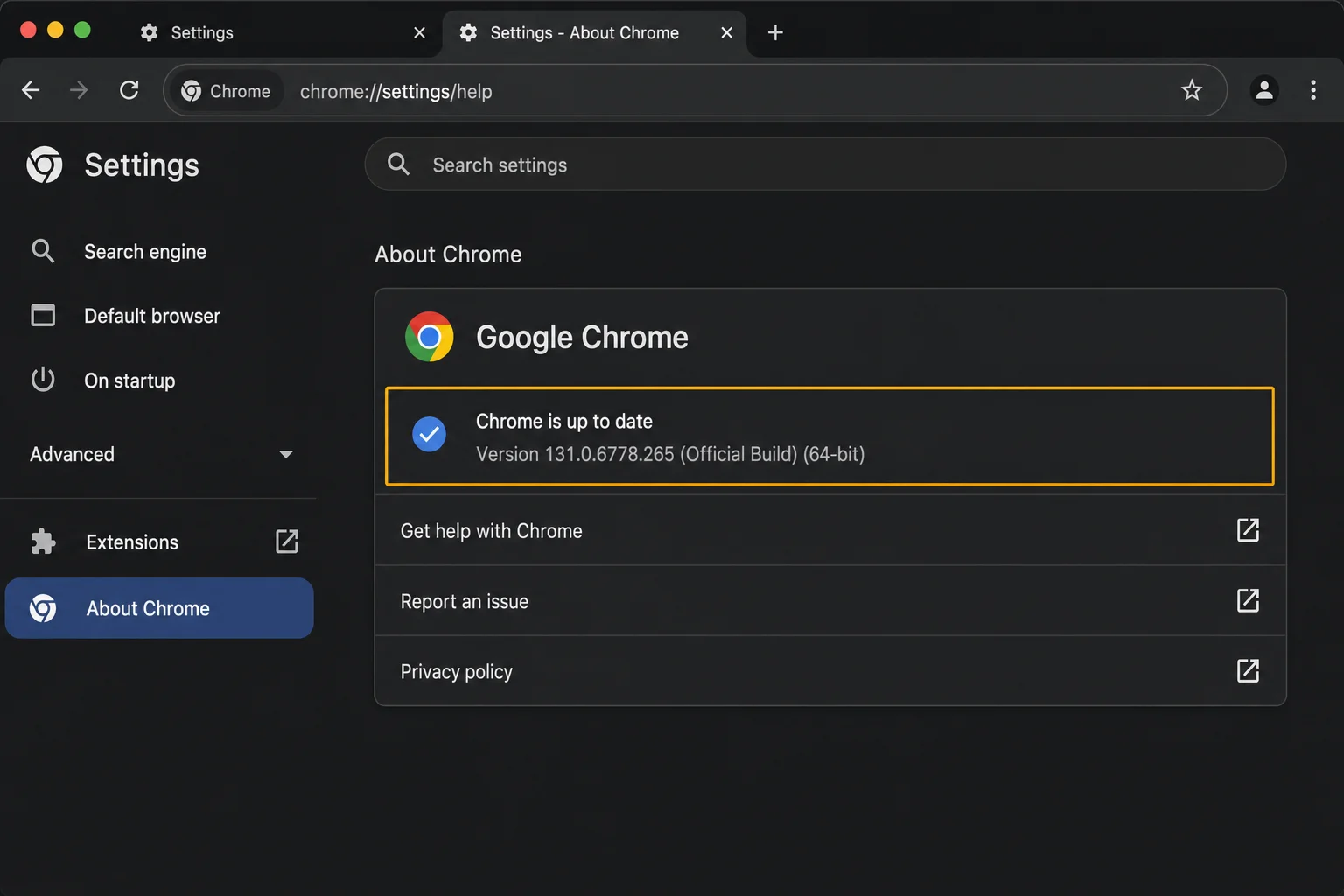The width and height of the screenshot is (1344, 896).
Task: Open Get help with Chrome
Action: pyautogui.click(x=830, y=530)
